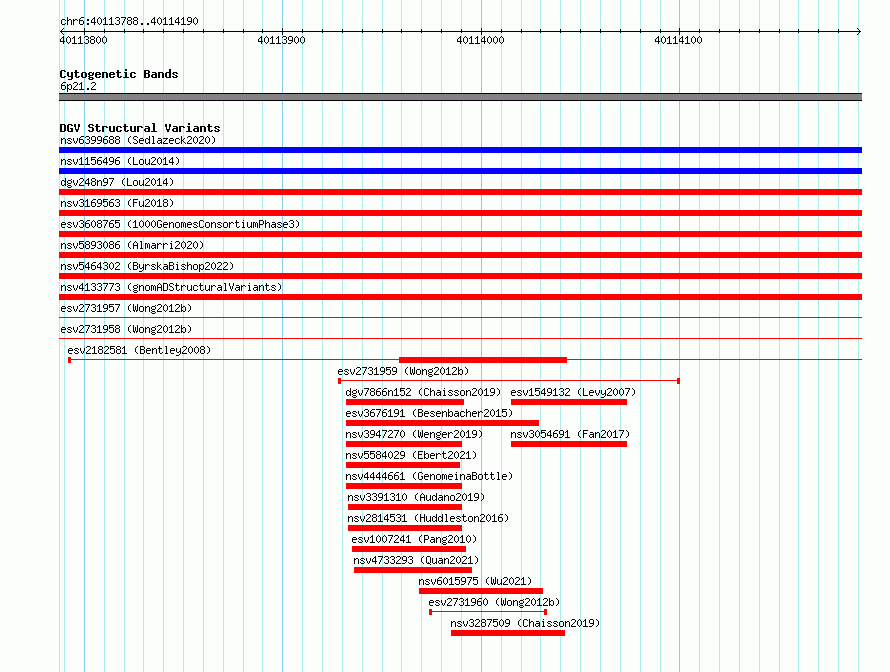Open nsv4444661 (GenomeinaBottle) label
The height and width of the screenshot is (672, 890).
click(429, 476)
